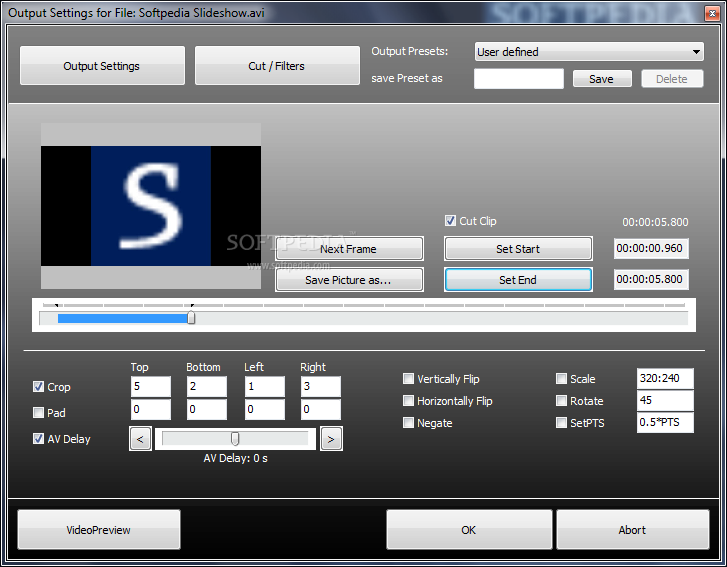Click the Crop Bottom value field

click(x=207, y=386)
